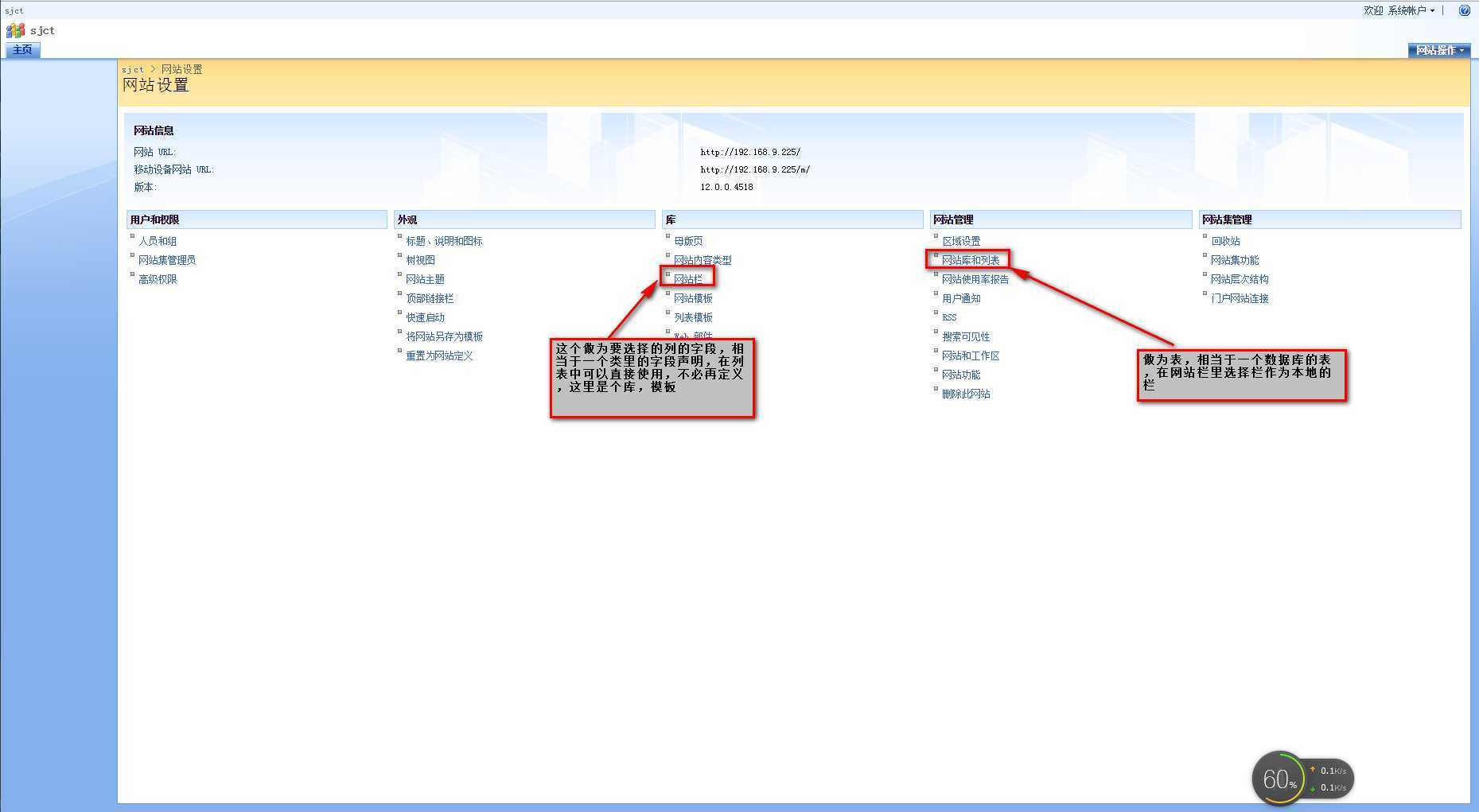Click the 用户和权限 section header
Image resolution: width=1479 pixels, height=812 pixels.
point(257,220)
